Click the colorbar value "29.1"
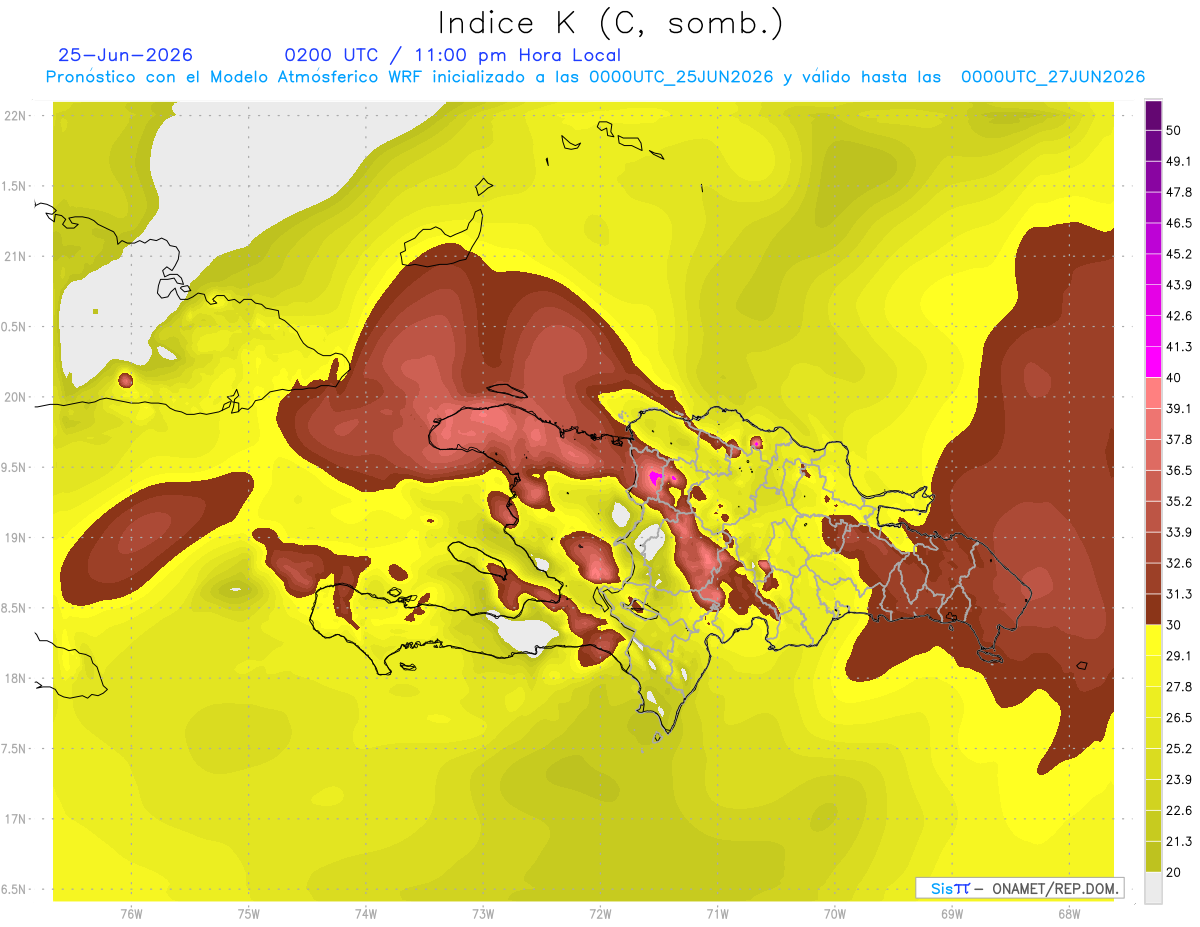The height and width of the screenshot is (927, 1200). [1178, 656]
